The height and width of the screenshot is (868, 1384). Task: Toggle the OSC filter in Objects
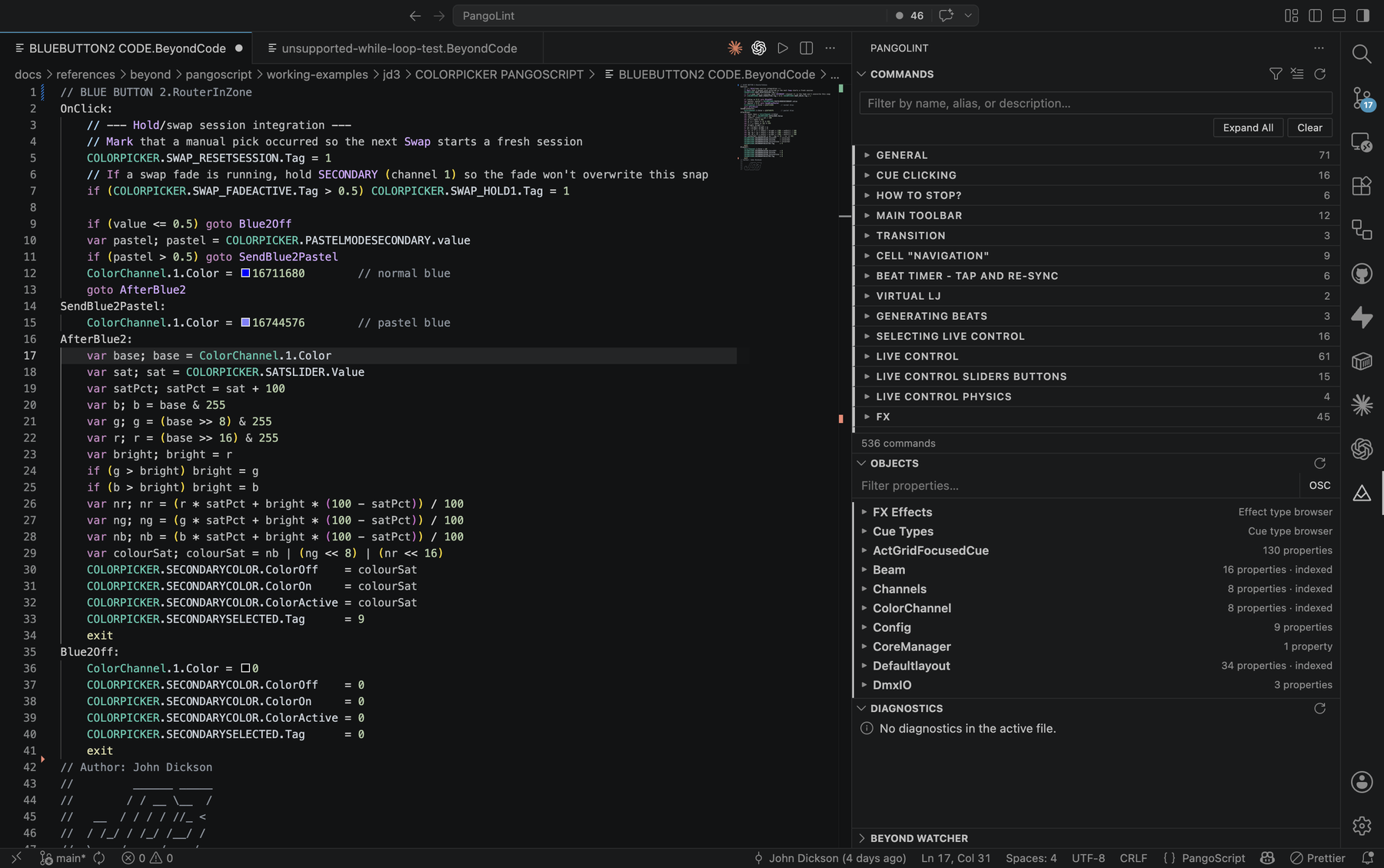1319,486
